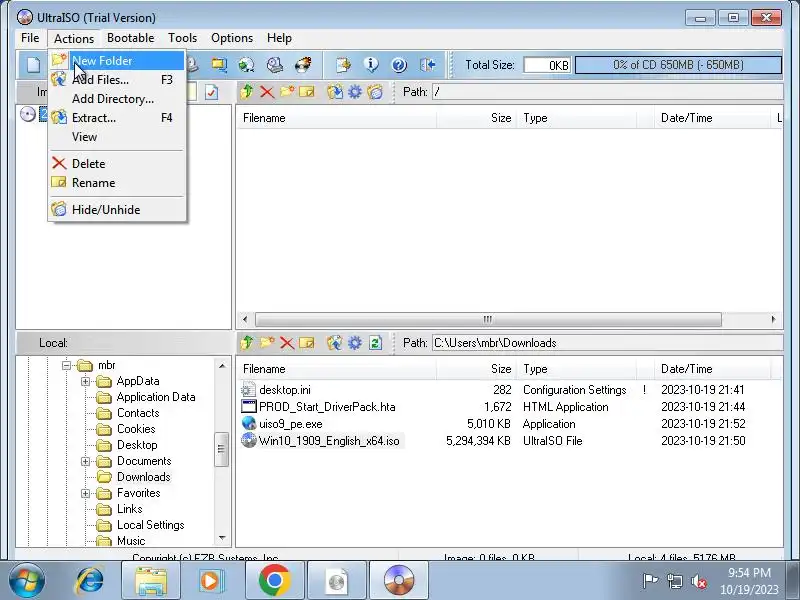Open the Bootable menu
Image resolution: width=800 pixels, height=600 pixels.
pos(131,38)
